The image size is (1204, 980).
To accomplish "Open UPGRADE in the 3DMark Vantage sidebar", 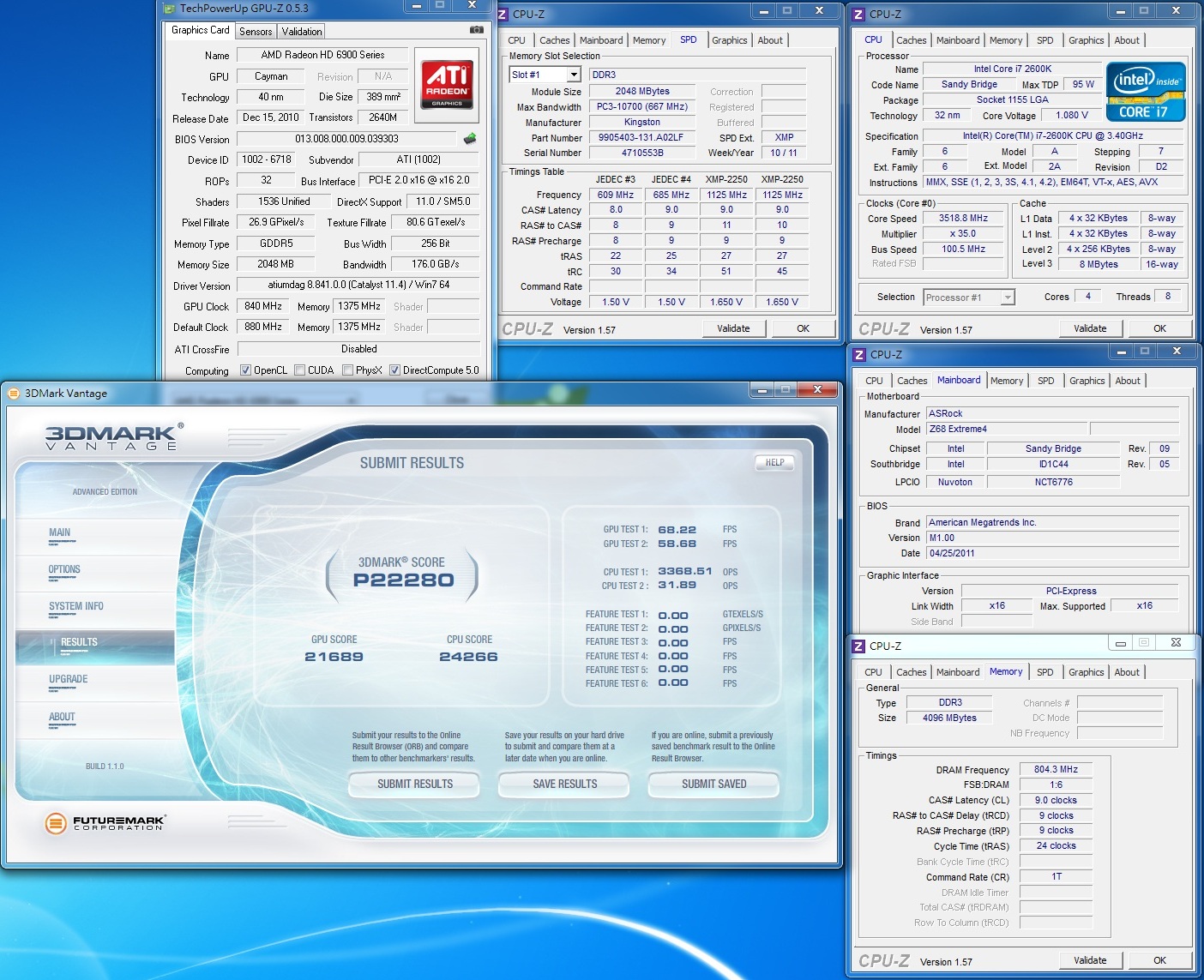I will [x=96, y=682].
